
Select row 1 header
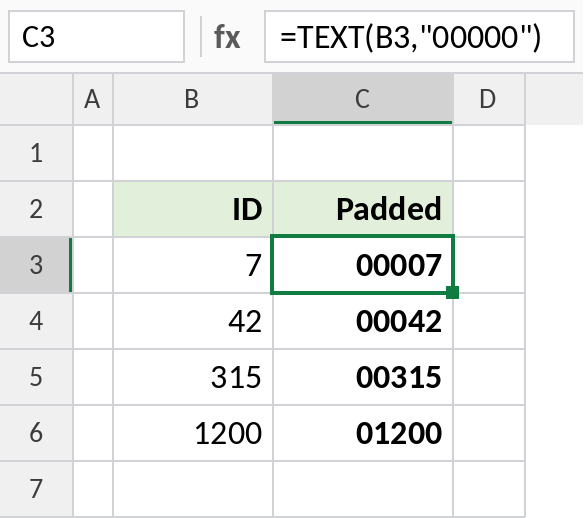[36, 153]
